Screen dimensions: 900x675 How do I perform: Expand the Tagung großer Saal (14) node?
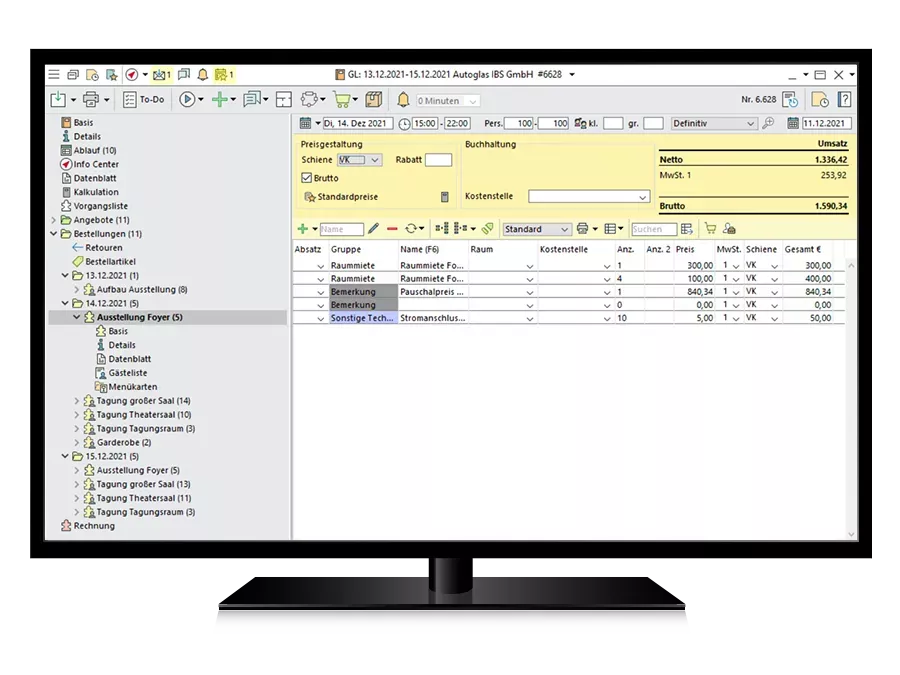click(x=77, y=401)
